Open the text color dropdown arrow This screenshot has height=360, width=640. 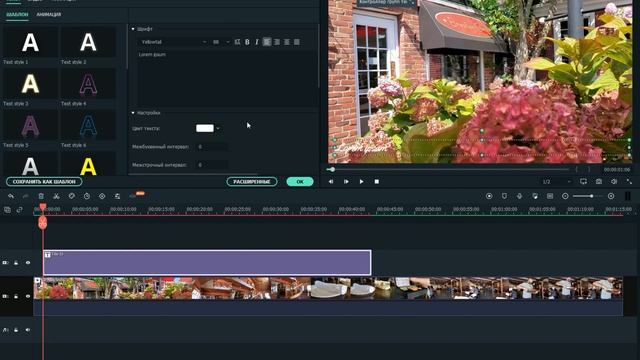218,129
